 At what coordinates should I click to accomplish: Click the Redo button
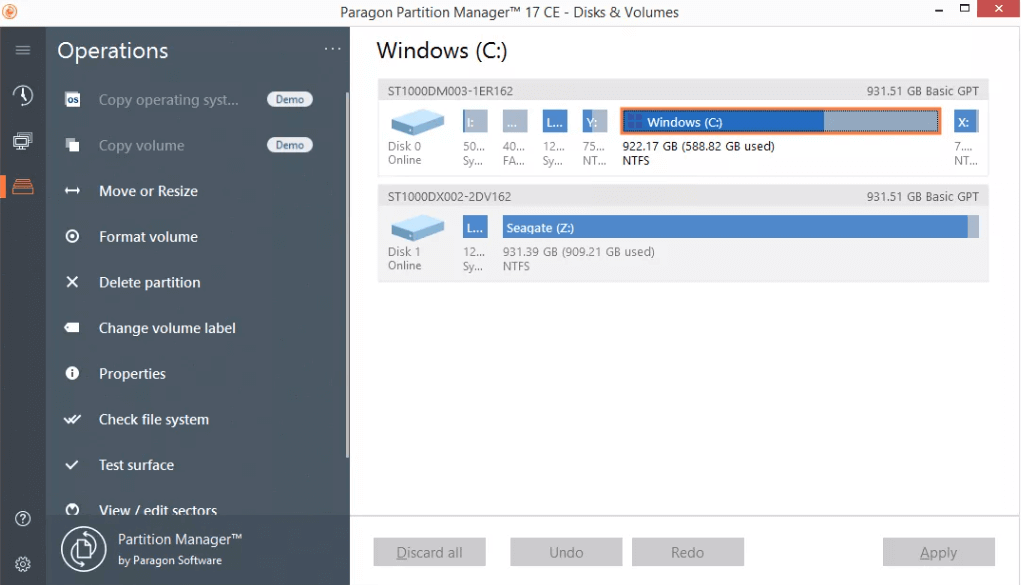click(x=688, y=552)
